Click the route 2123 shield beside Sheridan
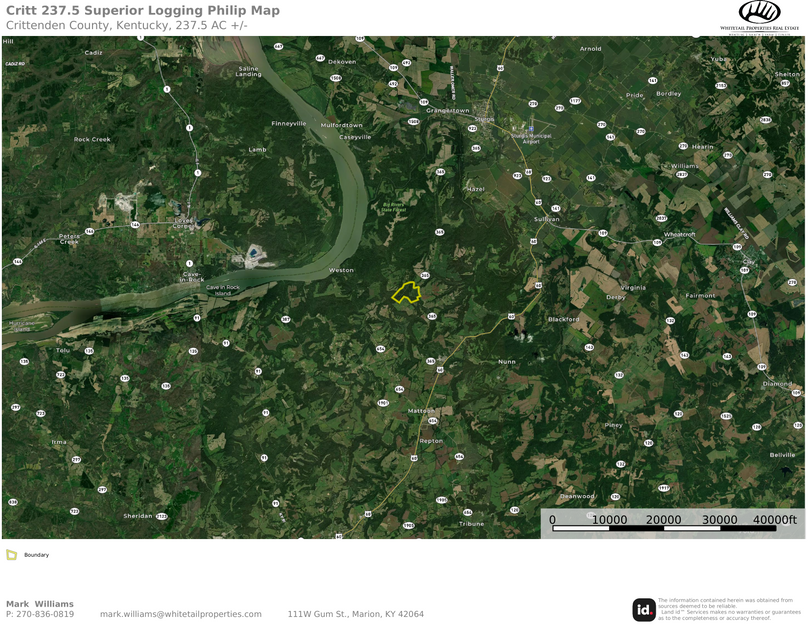The width and height of the screenshot is (808, 625). (x=162, y=516)
